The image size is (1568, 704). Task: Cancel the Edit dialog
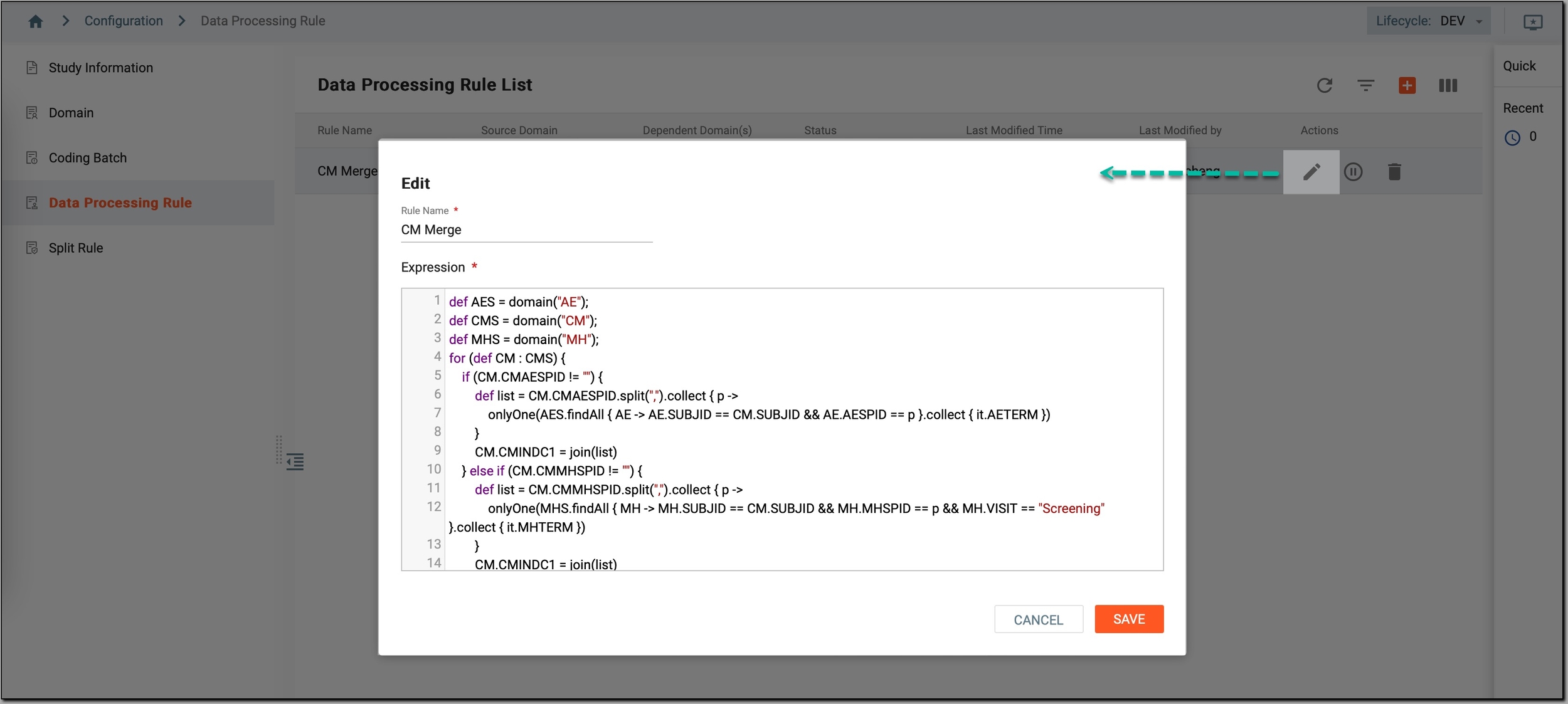(x=1038, y=619)
